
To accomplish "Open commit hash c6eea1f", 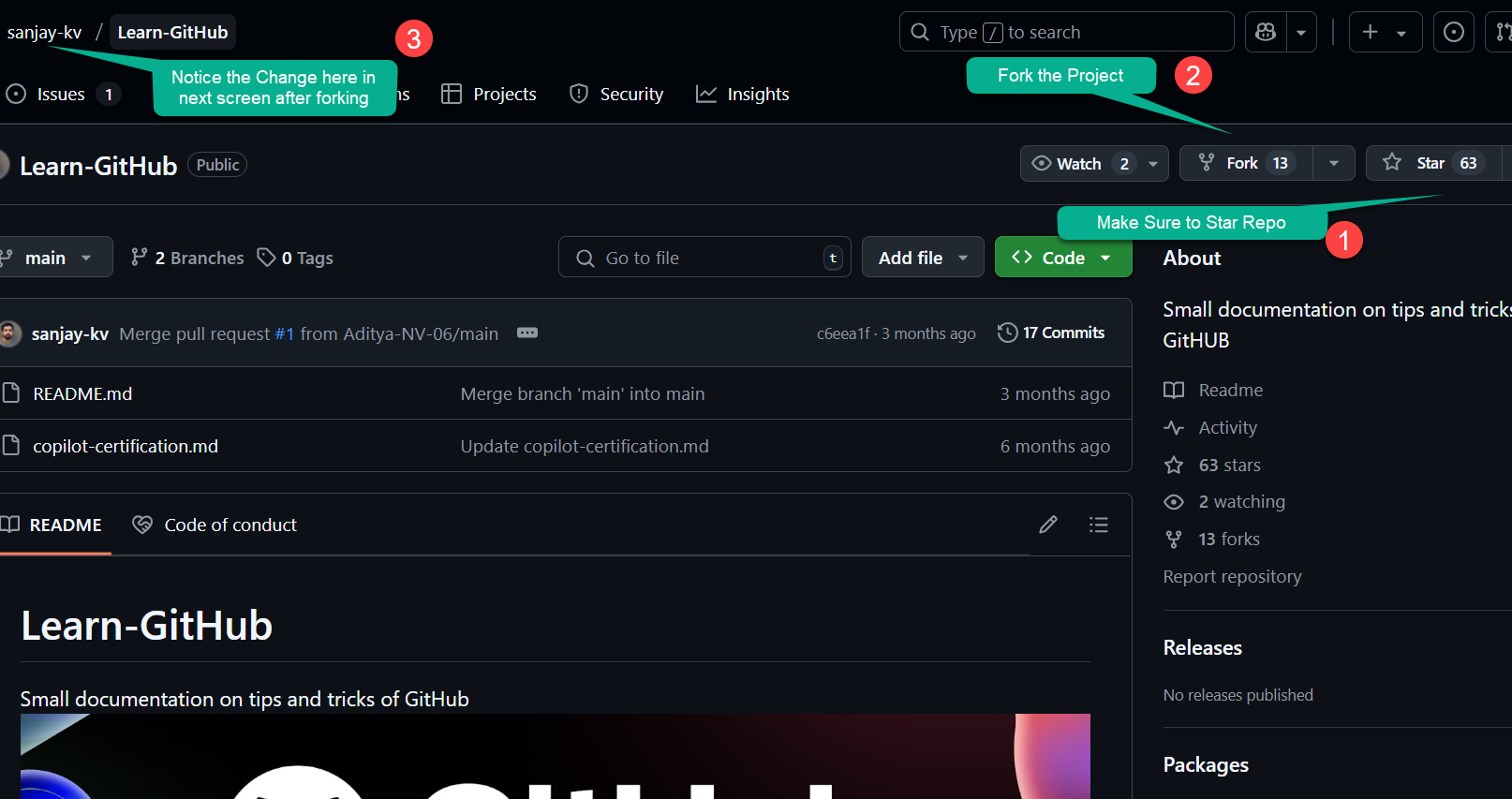I will pos(843,334).
